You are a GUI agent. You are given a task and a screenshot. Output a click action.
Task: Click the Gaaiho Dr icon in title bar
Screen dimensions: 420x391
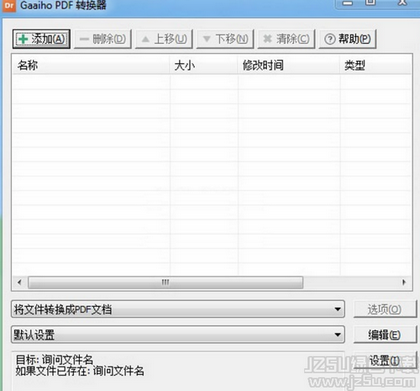9,5
